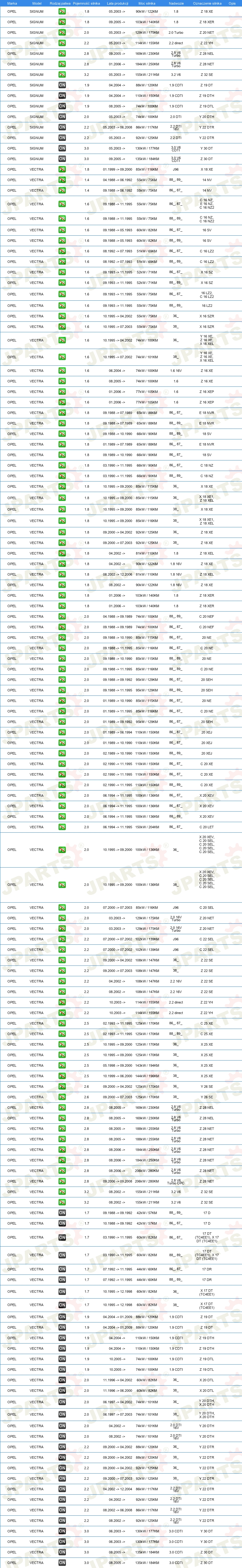Image resolution: width=242 pixels, height=1568 pixels.
Task: Click the Nadwozie column header
Action: [x=176, y=3]
